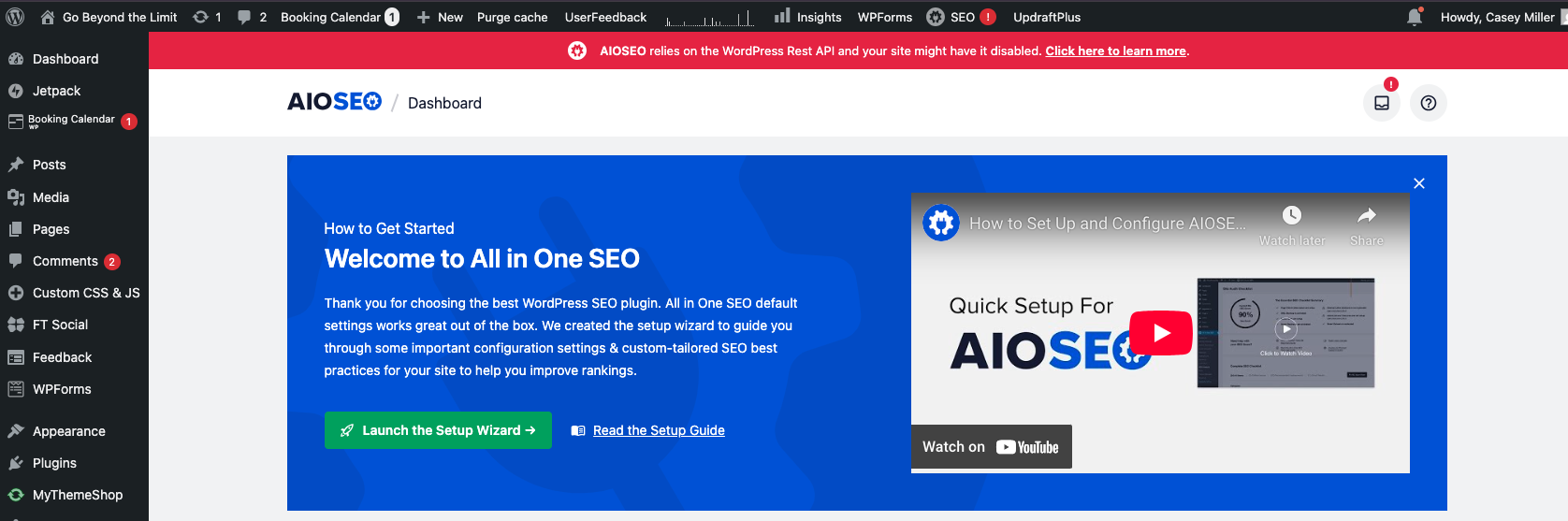Open the AIOSEO notifications inbox icon

point(1381,103)
